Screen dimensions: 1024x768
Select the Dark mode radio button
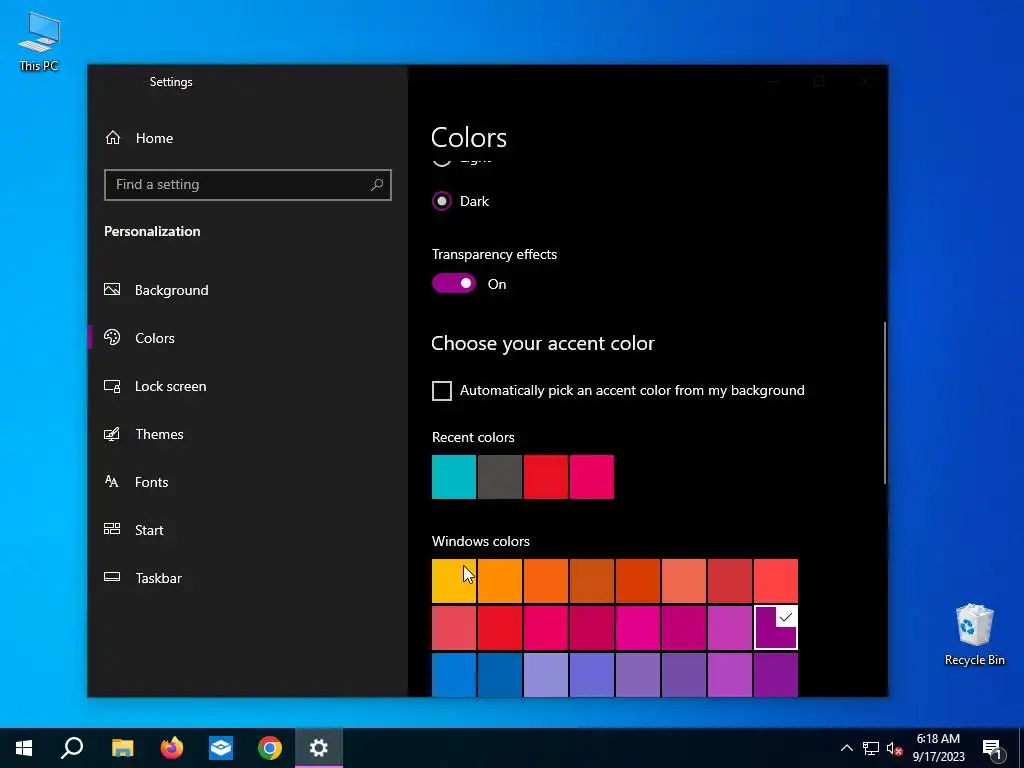tap(442, 201)
